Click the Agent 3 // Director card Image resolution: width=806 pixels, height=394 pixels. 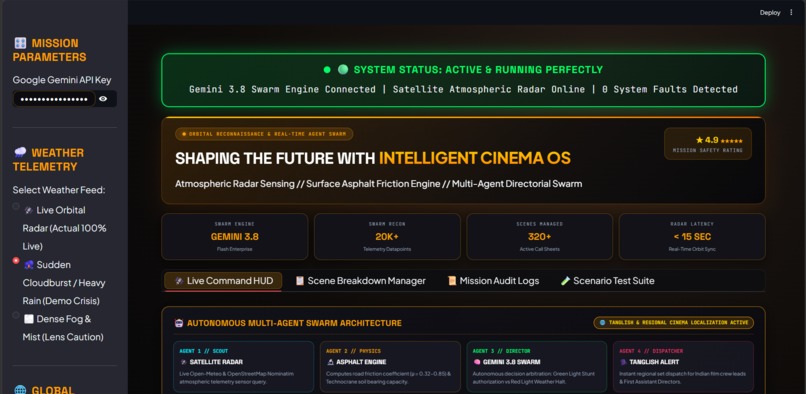click(537, 367)
